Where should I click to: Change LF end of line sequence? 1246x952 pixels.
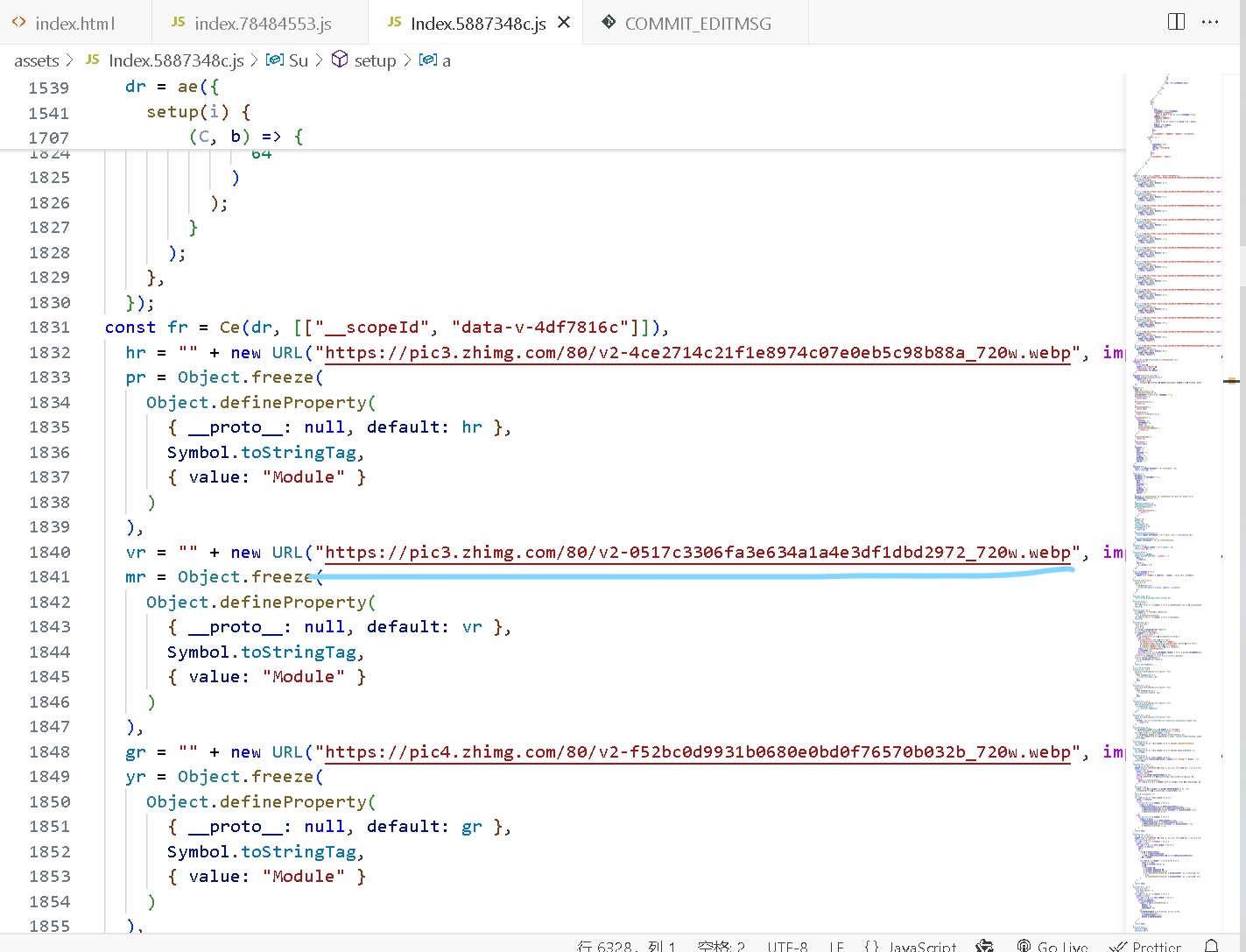tap(836, 946)
